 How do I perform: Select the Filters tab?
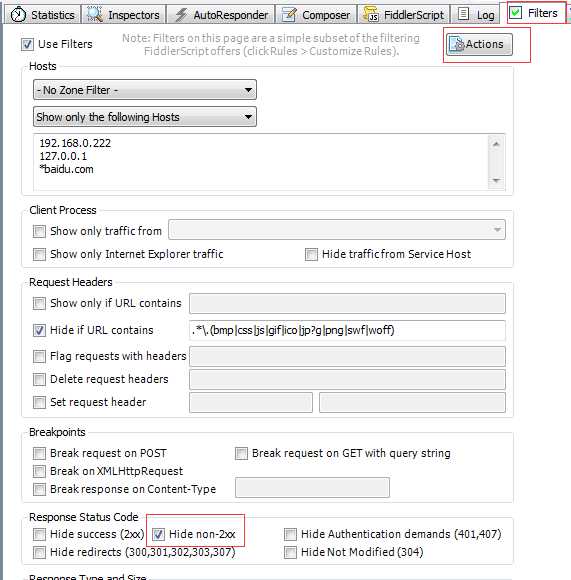pyautogui.click(x=536, y=13)
